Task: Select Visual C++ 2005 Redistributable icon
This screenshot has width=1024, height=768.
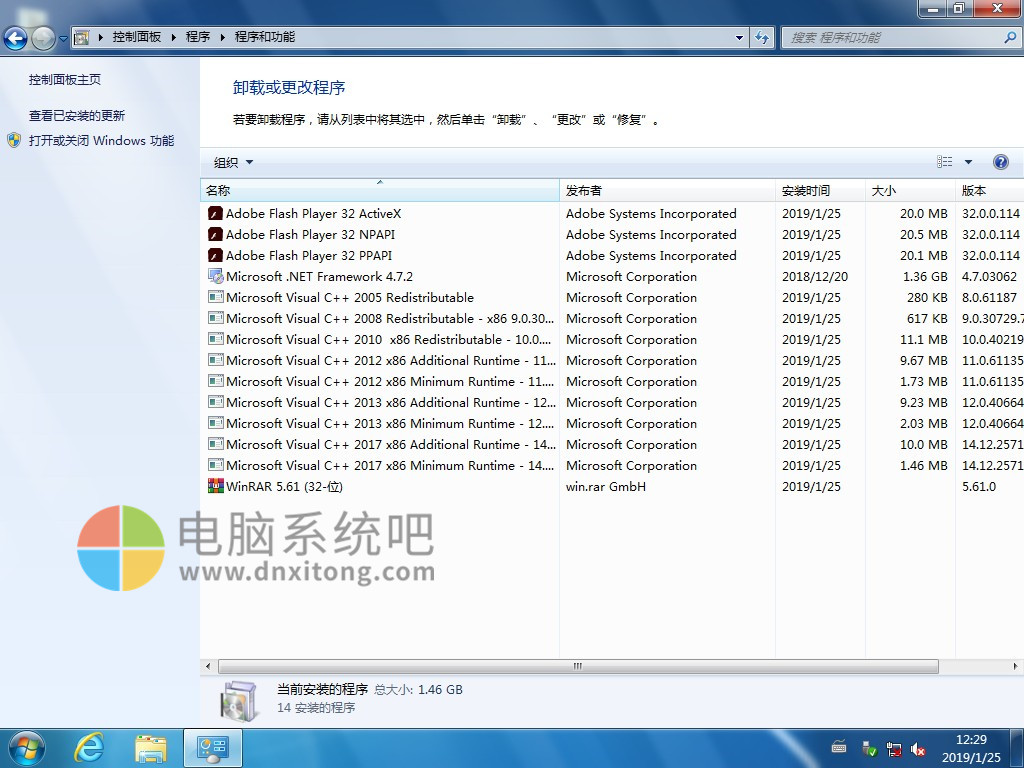Action: (x=216, y=297)
